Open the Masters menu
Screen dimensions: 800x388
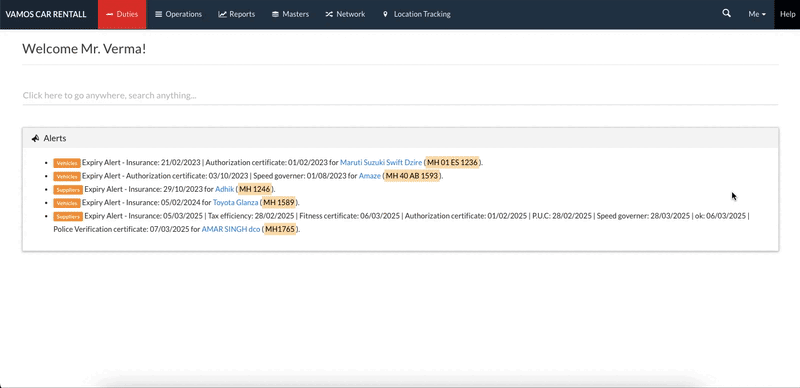point(290,14)
